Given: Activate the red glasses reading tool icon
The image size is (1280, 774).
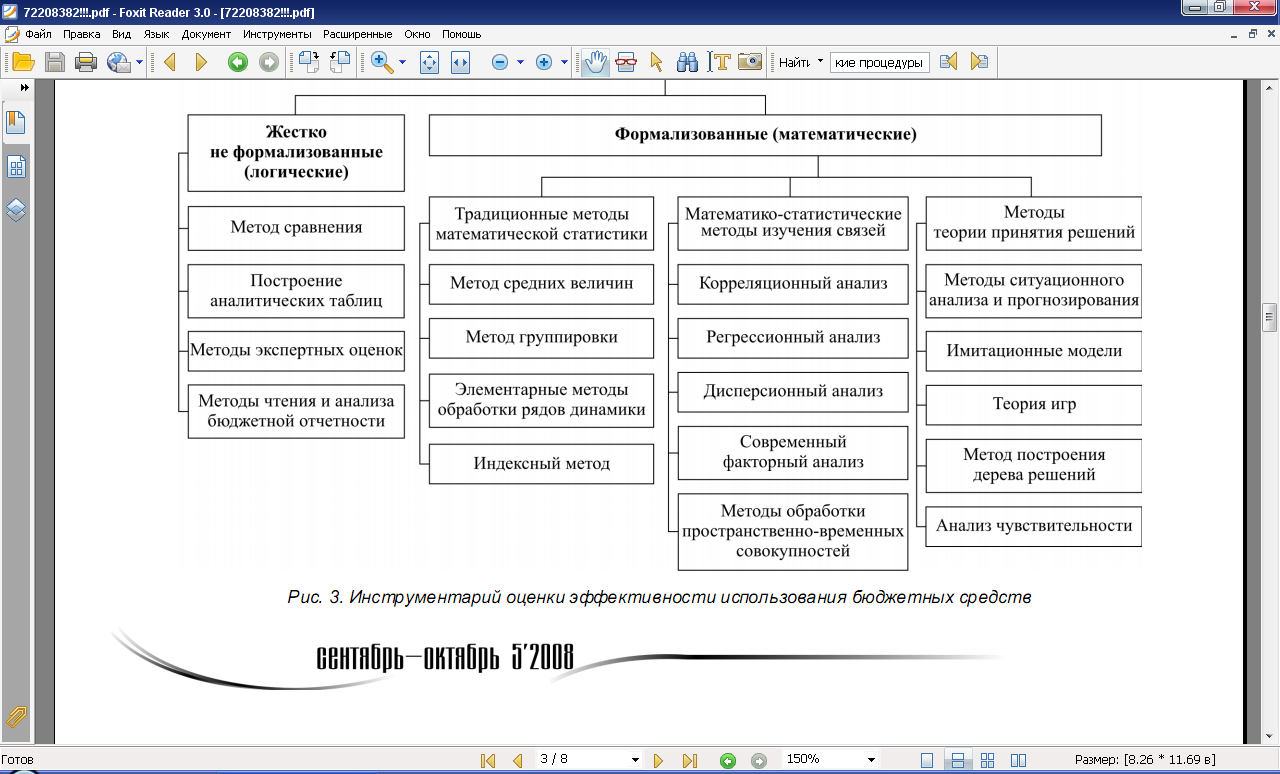Looking at the screenshot, I should click(626, 62).
